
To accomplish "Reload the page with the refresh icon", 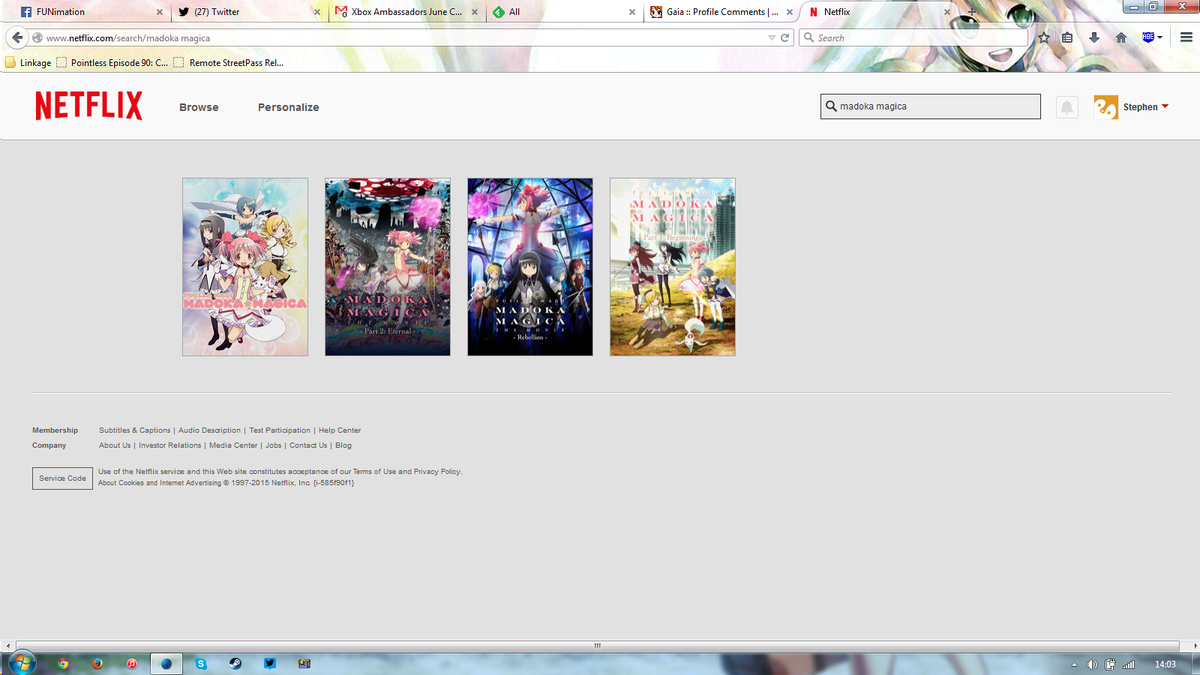I will (x=786, y=38).
